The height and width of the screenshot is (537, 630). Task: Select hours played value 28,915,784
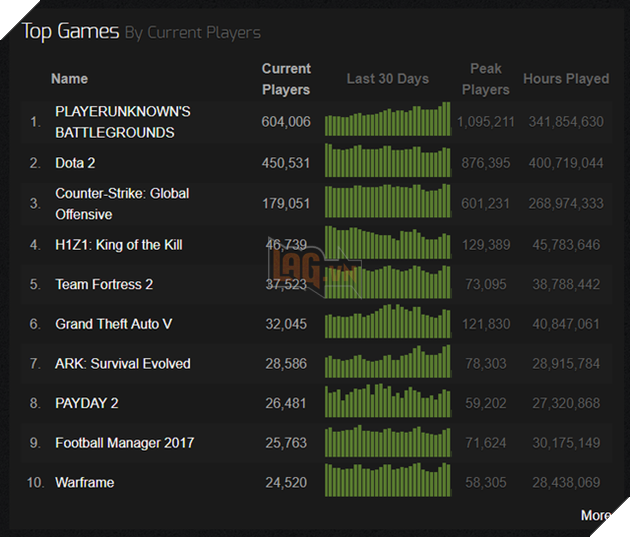(566, 364)
